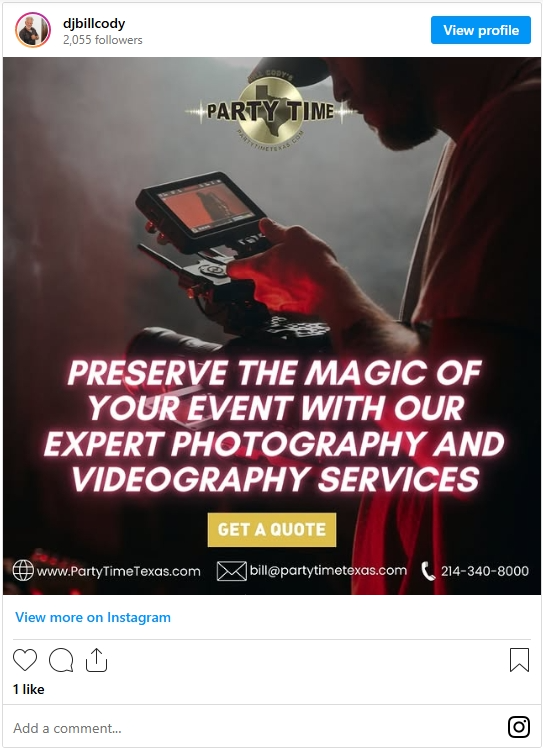Open comments via the speech bubble icon
The height and width of the screenshot is (750, 543).
61,660
